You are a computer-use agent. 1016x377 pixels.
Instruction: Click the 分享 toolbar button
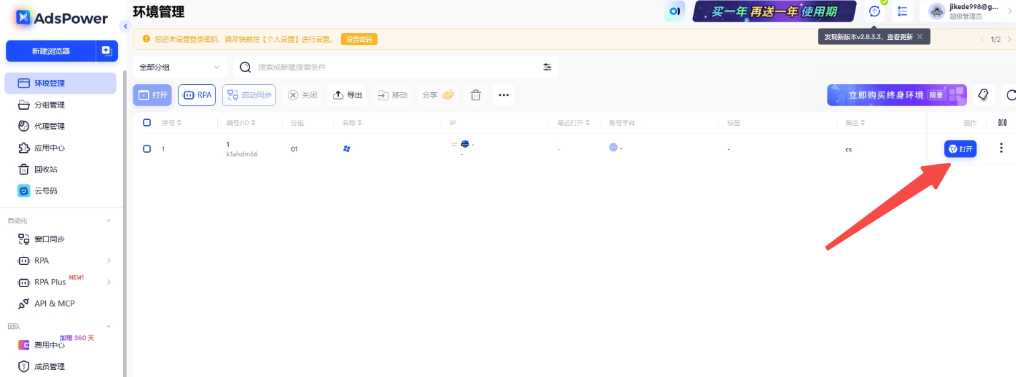pos(438,95)
